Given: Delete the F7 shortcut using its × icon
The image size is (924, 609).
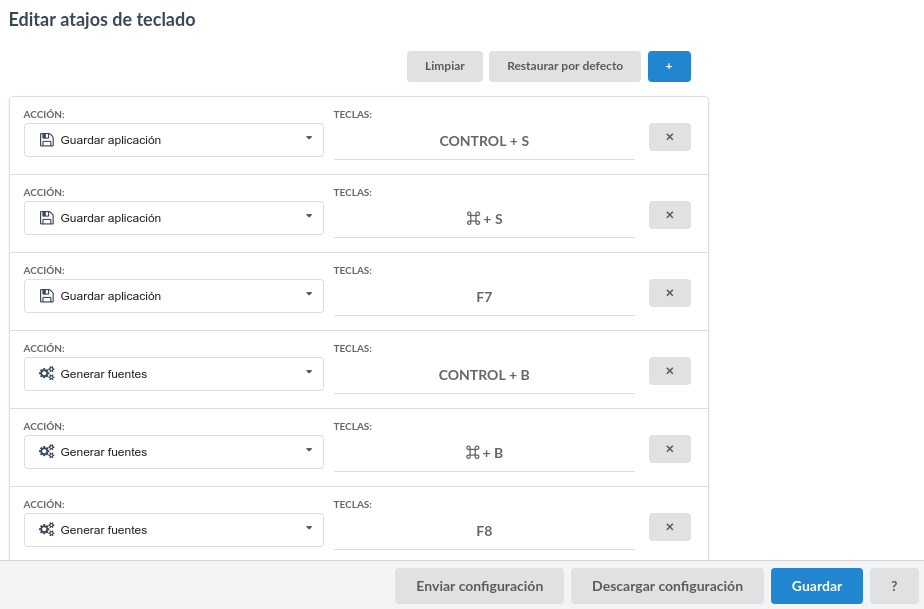Looking at the screenshot, I should [669, 293].
